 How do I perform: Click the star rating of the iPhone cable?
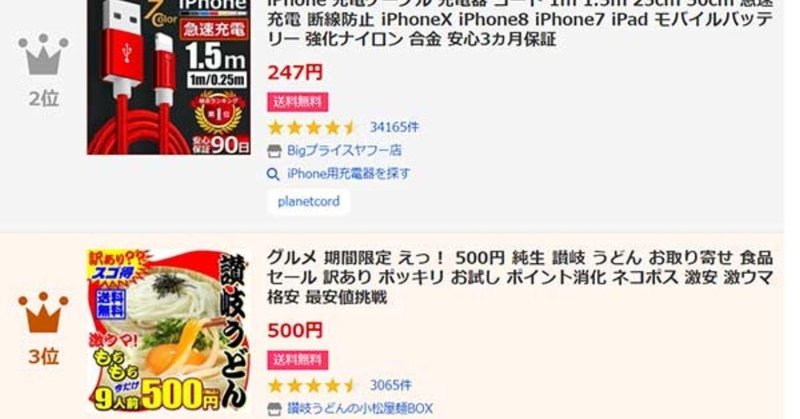312,127
